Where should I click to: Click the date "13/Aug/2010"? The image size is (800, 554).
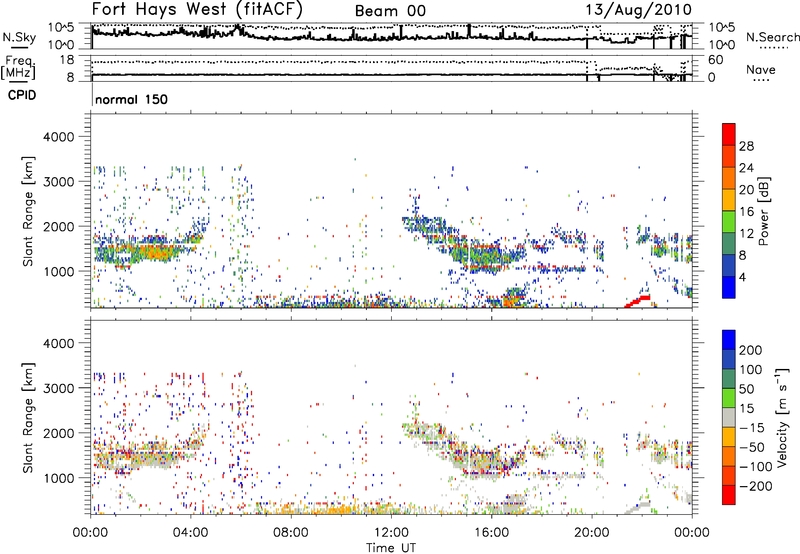point(638,10)
